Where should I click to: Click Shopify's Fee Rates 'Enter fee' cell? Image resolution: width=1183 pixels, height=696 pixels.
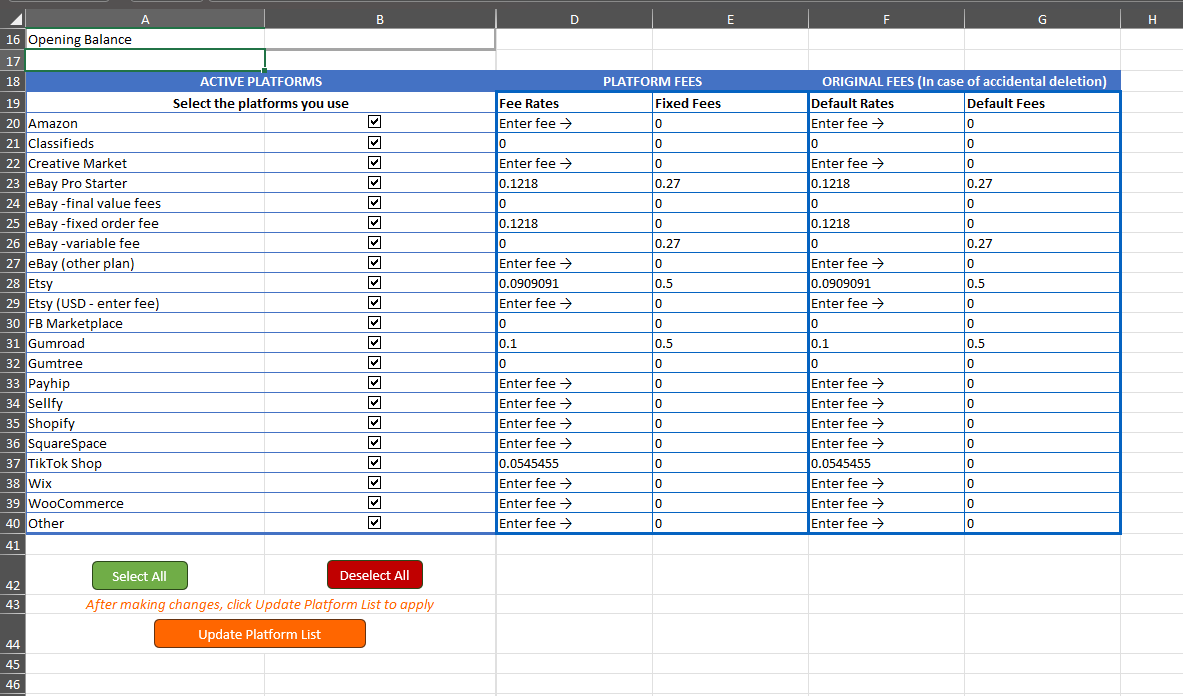[x=574, y=423]
